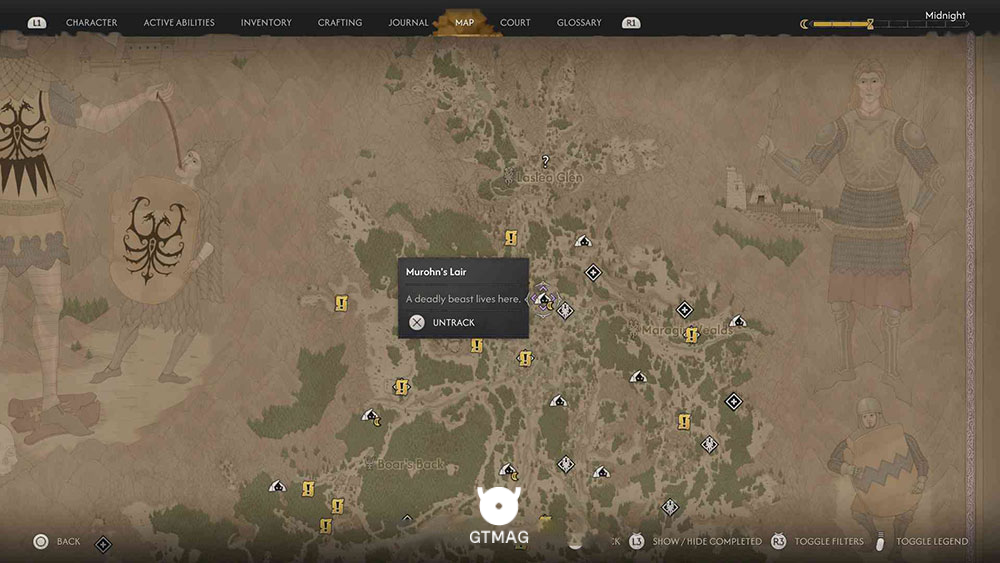Select the quest marker south of Lastea Glen

[x=511, y=238]
